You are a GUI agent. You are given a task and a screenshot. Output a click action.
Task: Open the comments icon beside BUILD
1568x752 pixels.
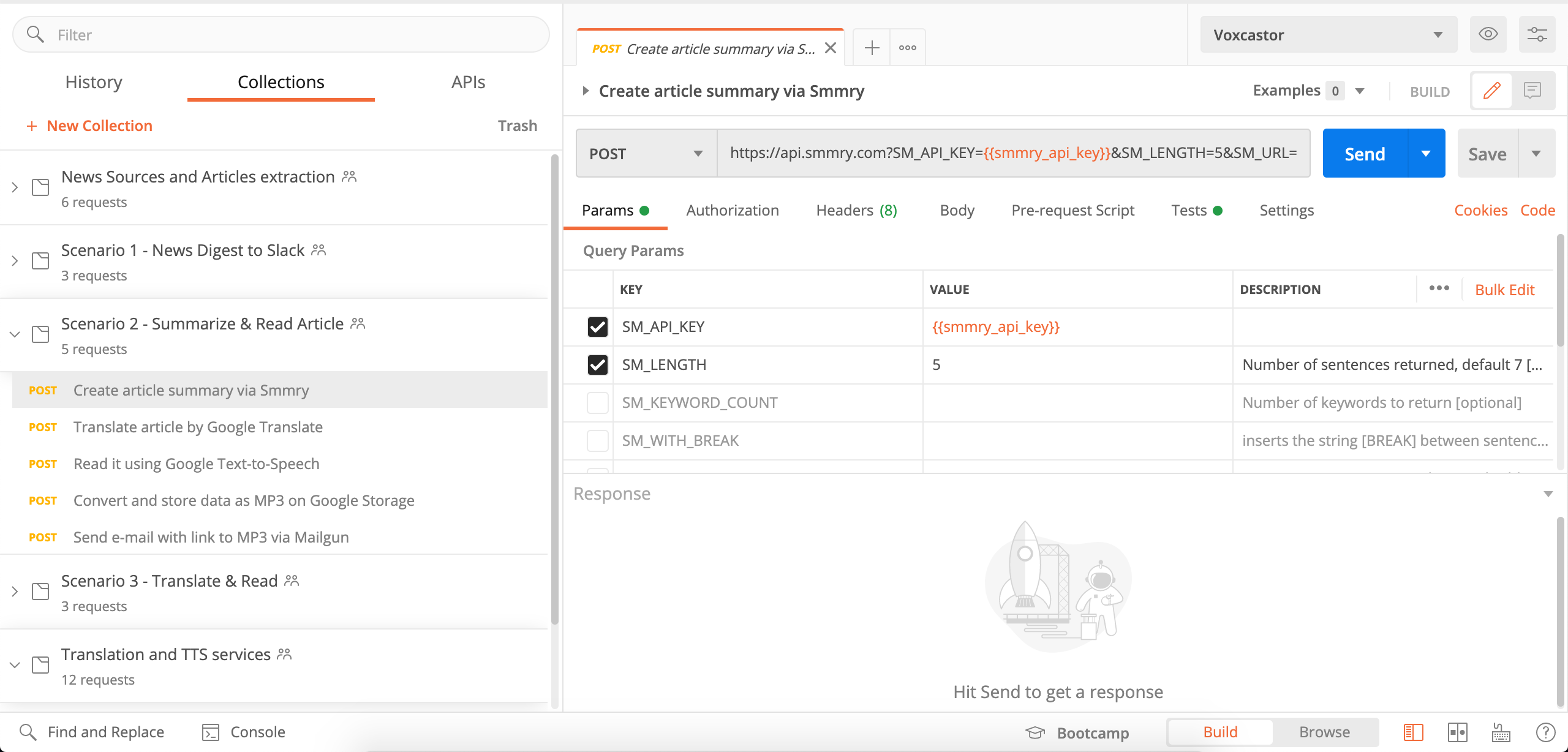(x=1532, y=91)
